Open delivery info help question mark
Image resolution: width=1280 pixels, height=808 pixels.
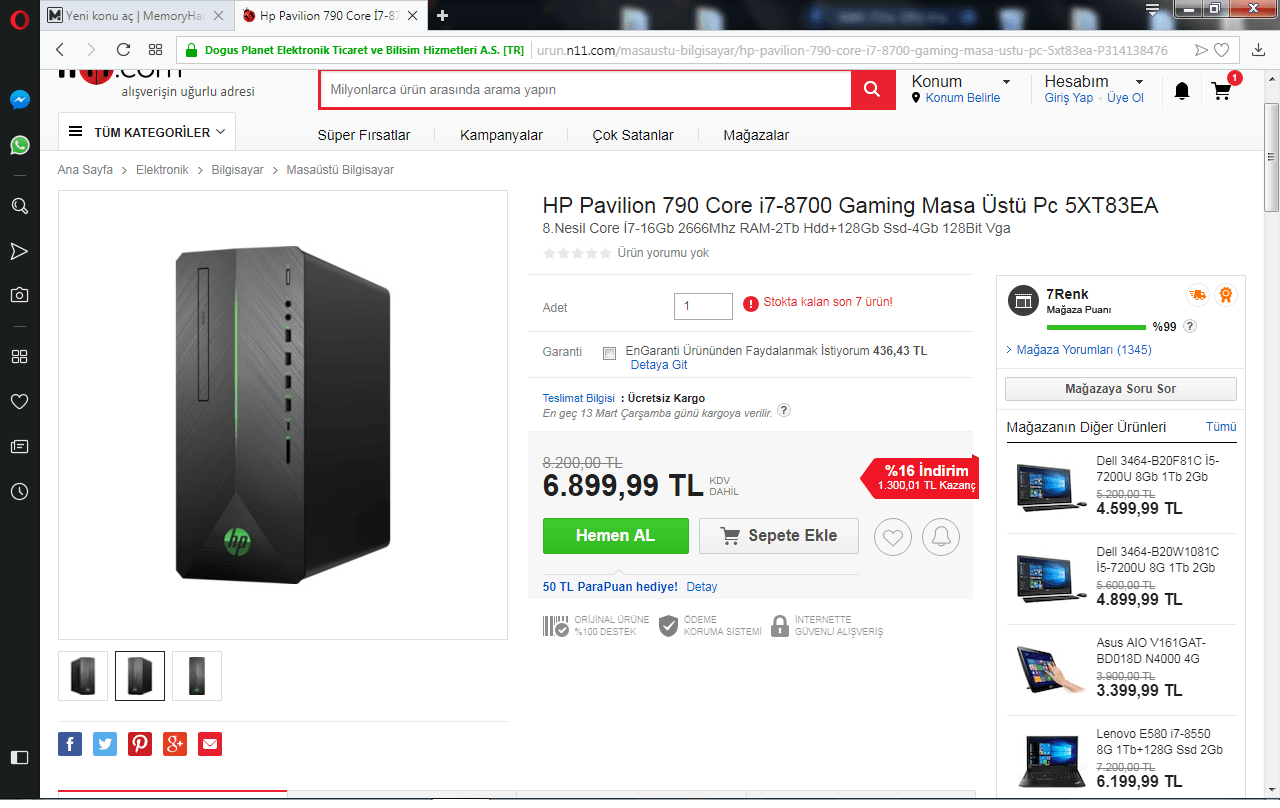click(x=784, y=411)
